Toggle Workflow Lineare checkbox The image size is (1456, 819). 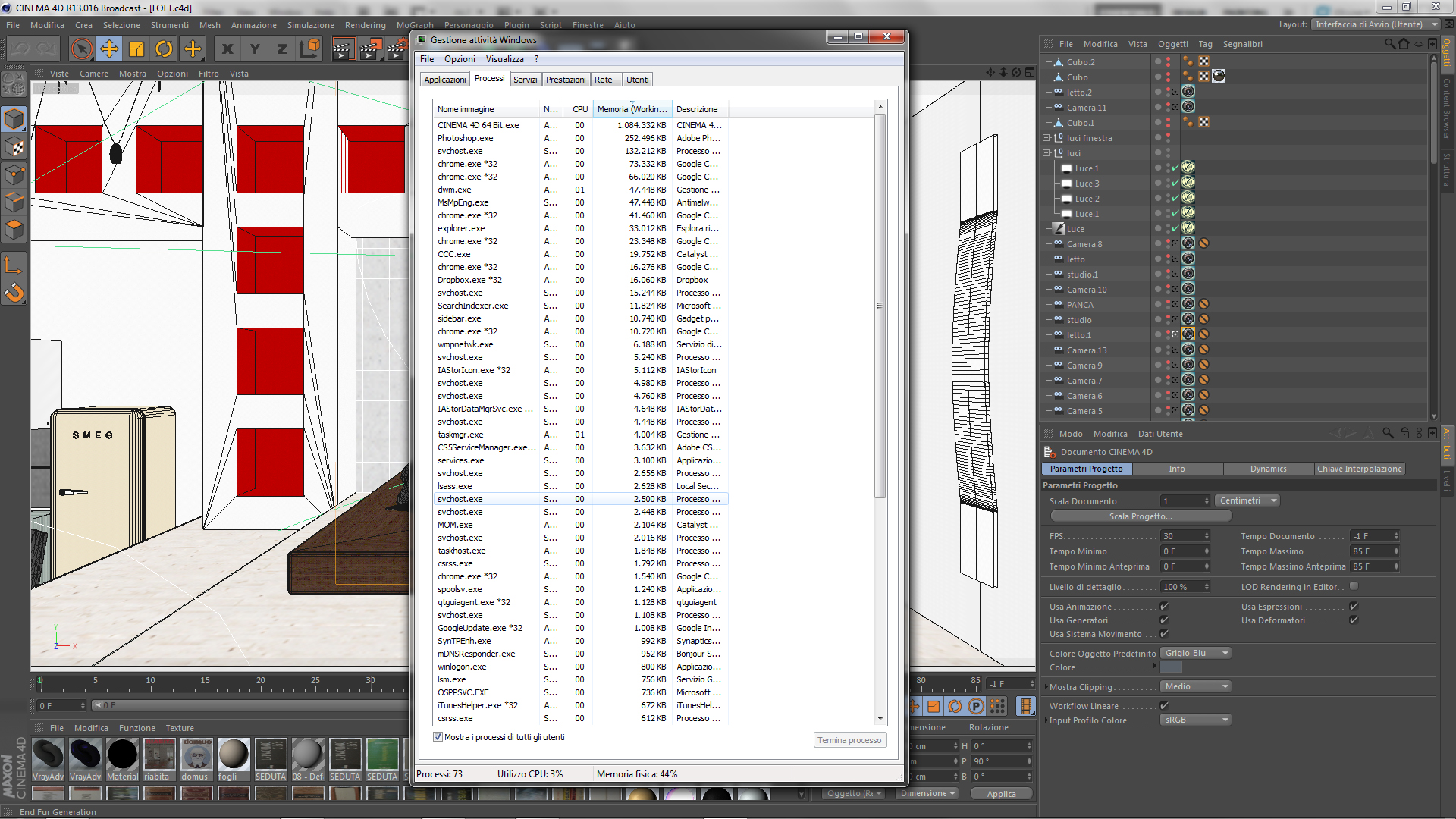[1164, 706]
